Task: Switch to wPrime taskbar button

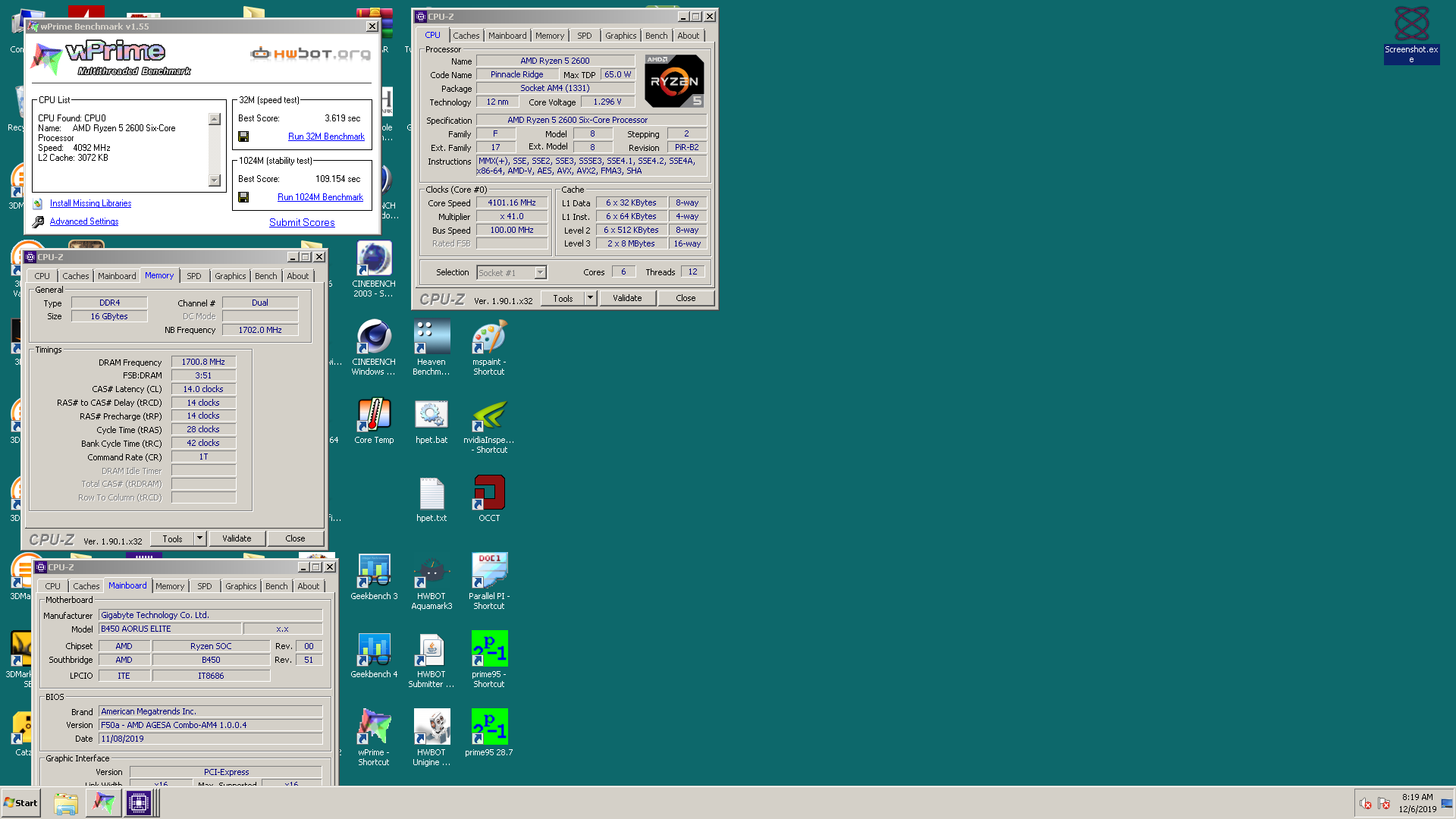Action: point(103,803)
